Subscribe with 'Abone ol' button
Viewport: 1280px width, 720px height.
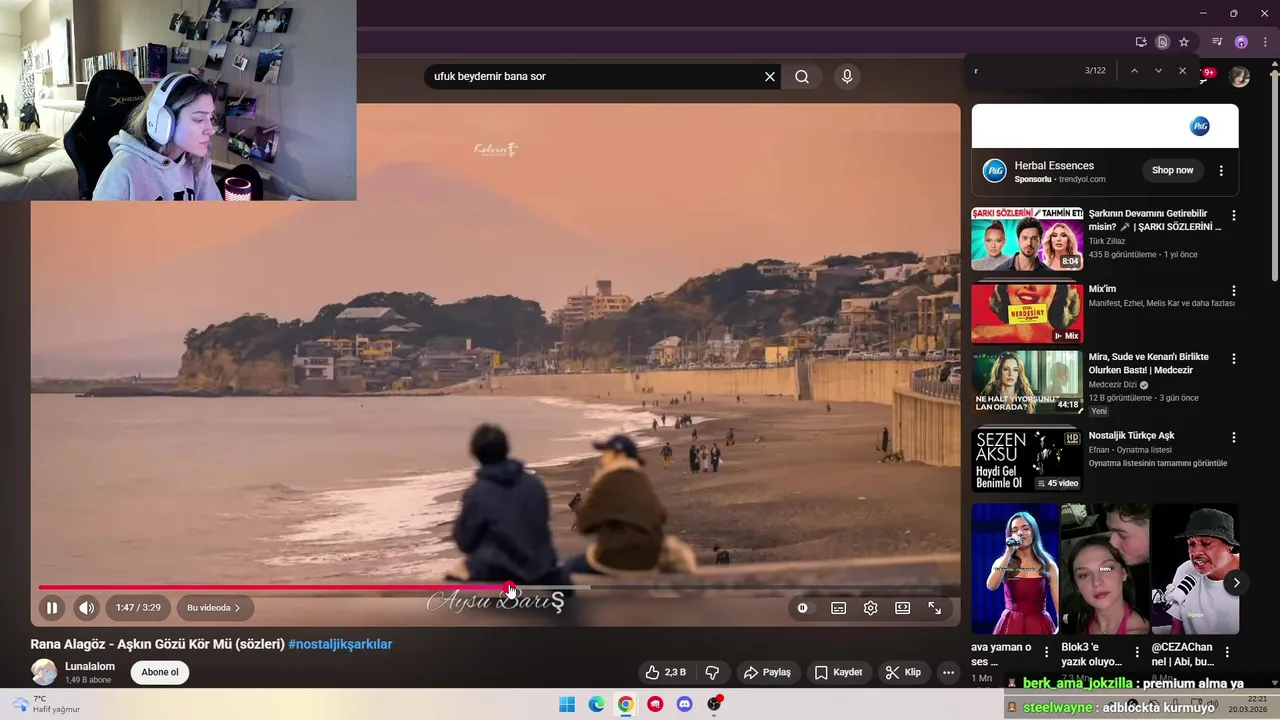[160, 672]
